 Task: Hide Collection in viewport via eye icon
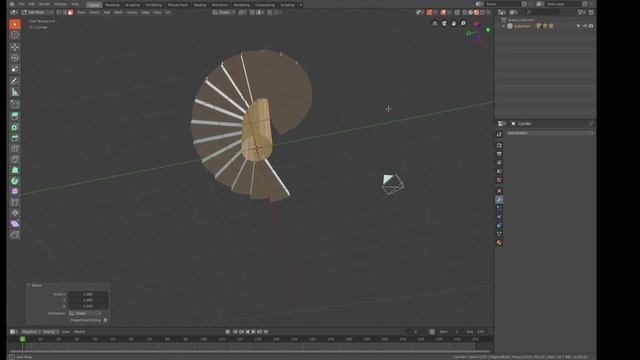pos(584,26)
